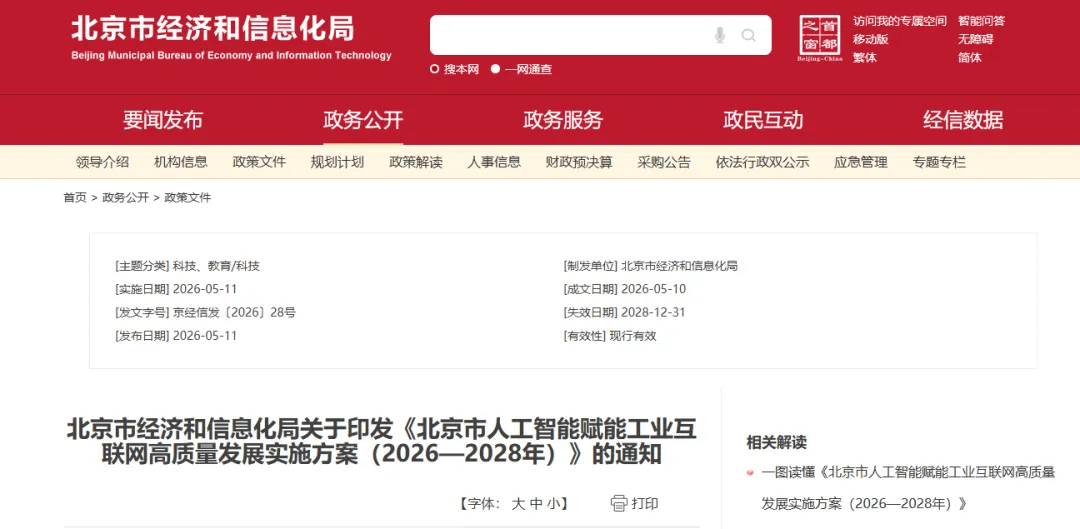This screenshot has height=529, width=1080.
Task: Go to 规划计划 submenu
Action: pos(337,163)
